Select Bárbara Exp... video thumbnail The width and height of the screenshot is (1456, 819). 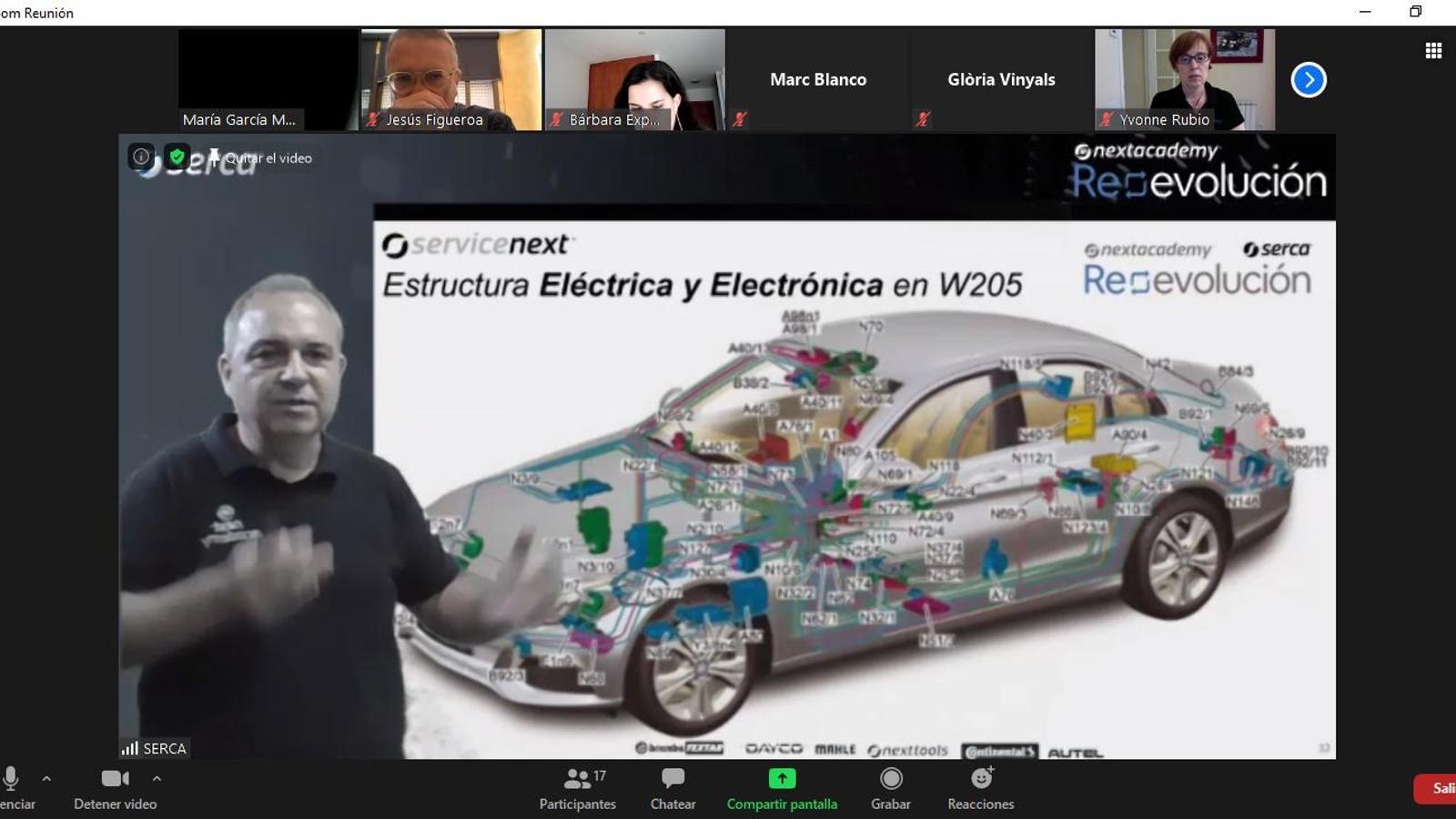click(635, 79)
